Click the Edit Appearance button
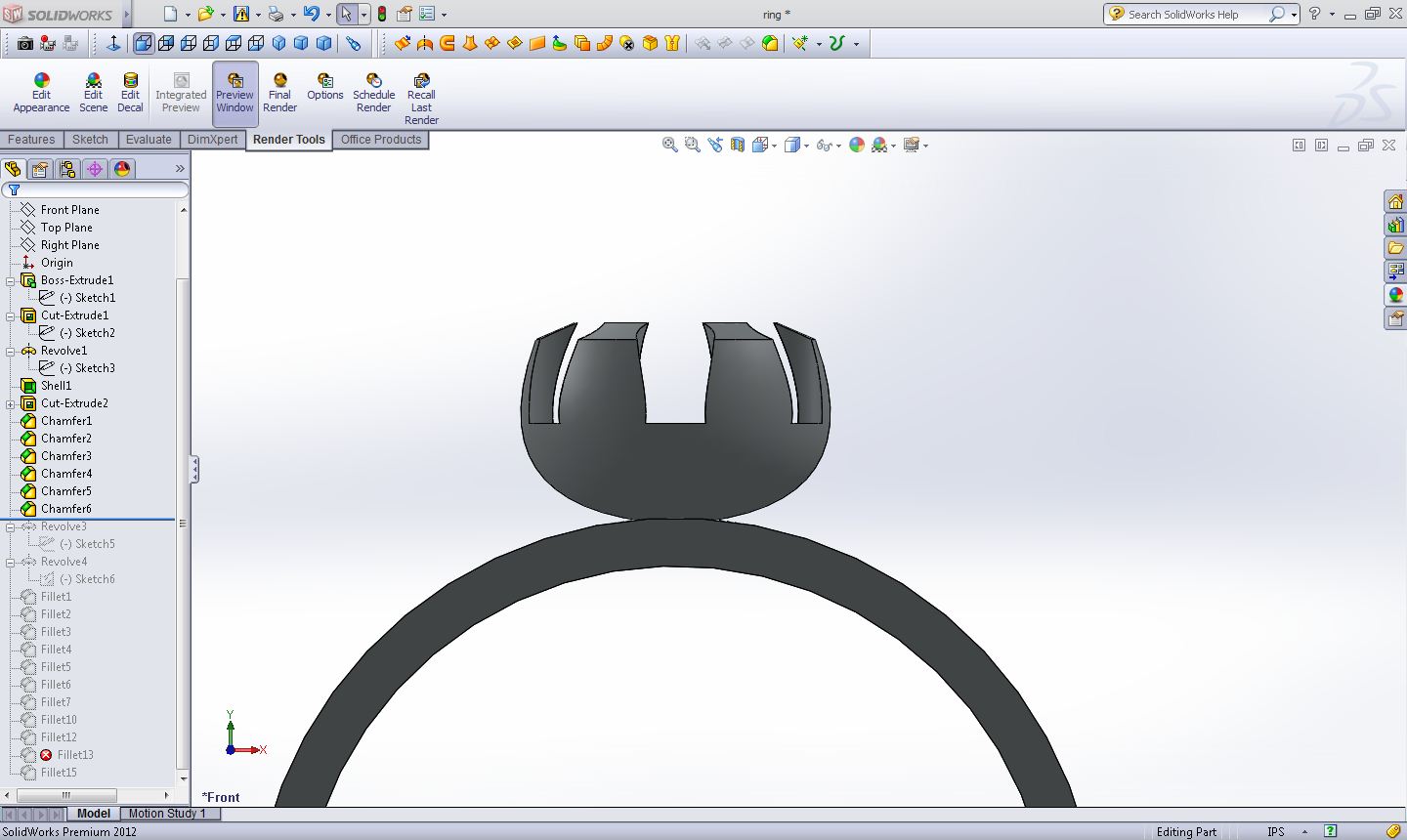The height and width of the screenshot is (840, 1407). 41,94
